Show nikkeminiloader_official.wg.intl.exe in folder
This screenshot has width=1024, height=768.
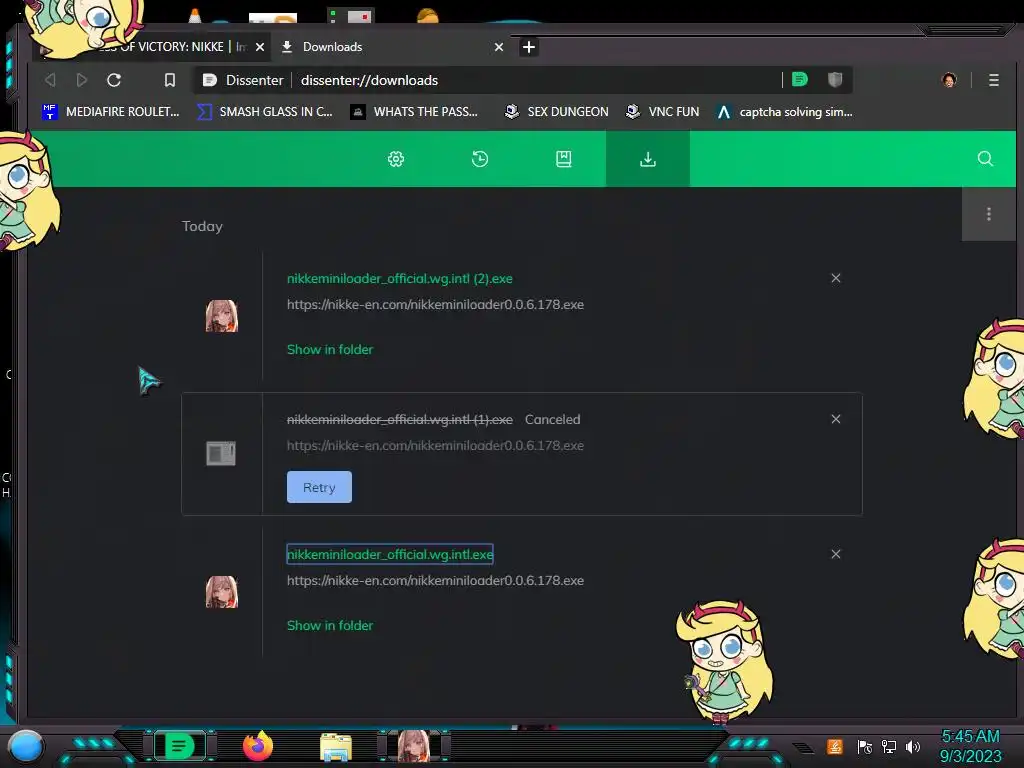(x=330, y=626)
